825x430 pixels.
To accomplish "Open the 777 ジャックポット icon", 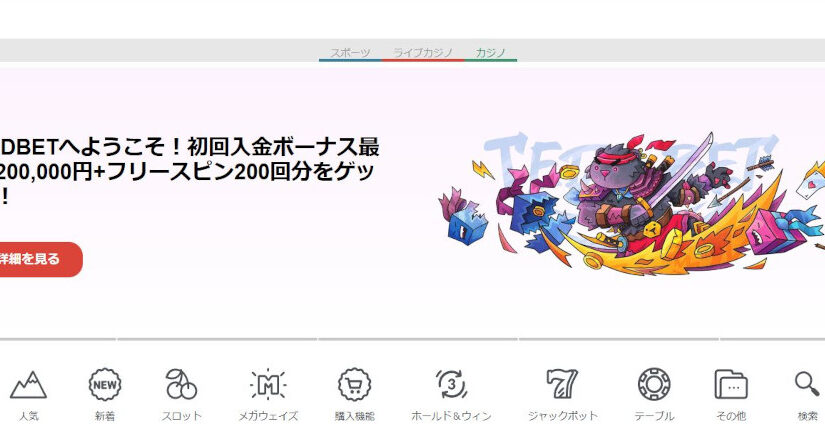I will point(563,384).
